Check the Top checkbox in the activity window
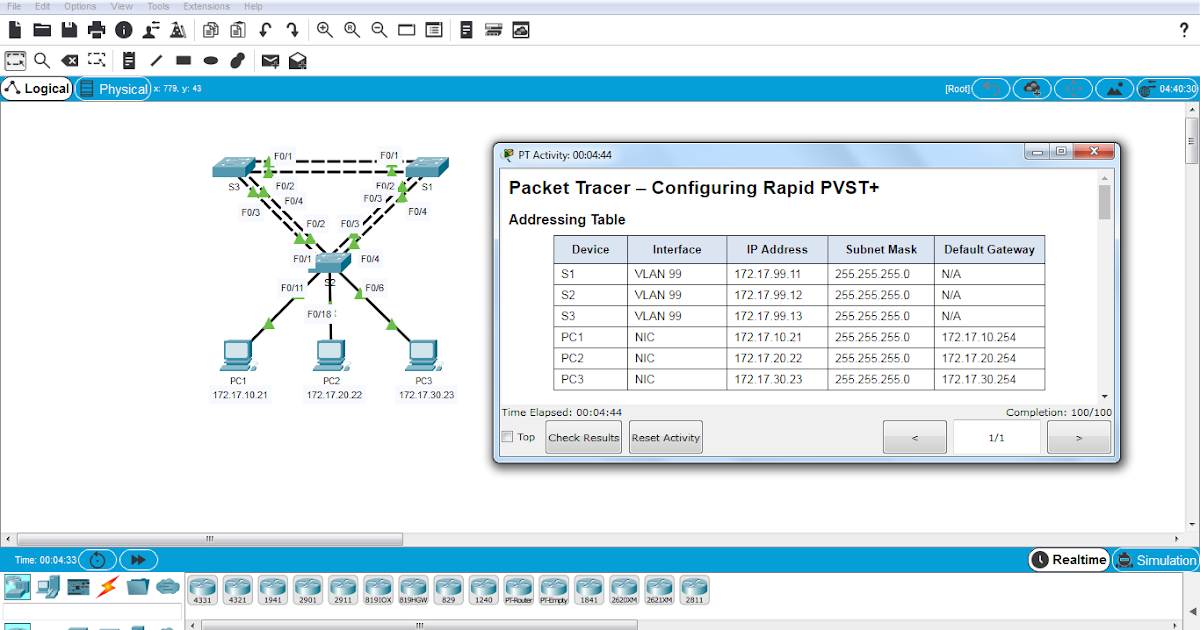Screen dimensions: 1200x630 508,437
